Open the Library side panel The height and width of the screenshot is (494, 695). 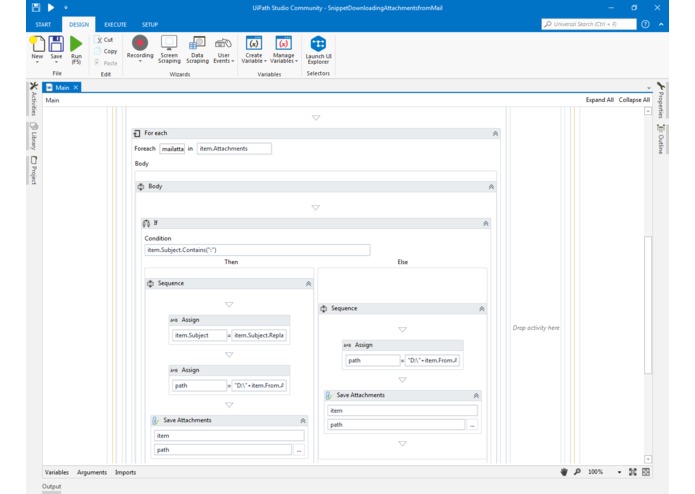click(x=34, y=136)
